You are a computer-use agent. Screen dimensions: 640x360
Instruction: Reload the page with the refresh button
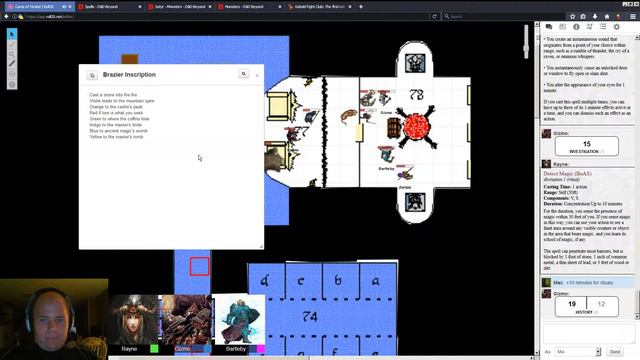click(434, 17)
